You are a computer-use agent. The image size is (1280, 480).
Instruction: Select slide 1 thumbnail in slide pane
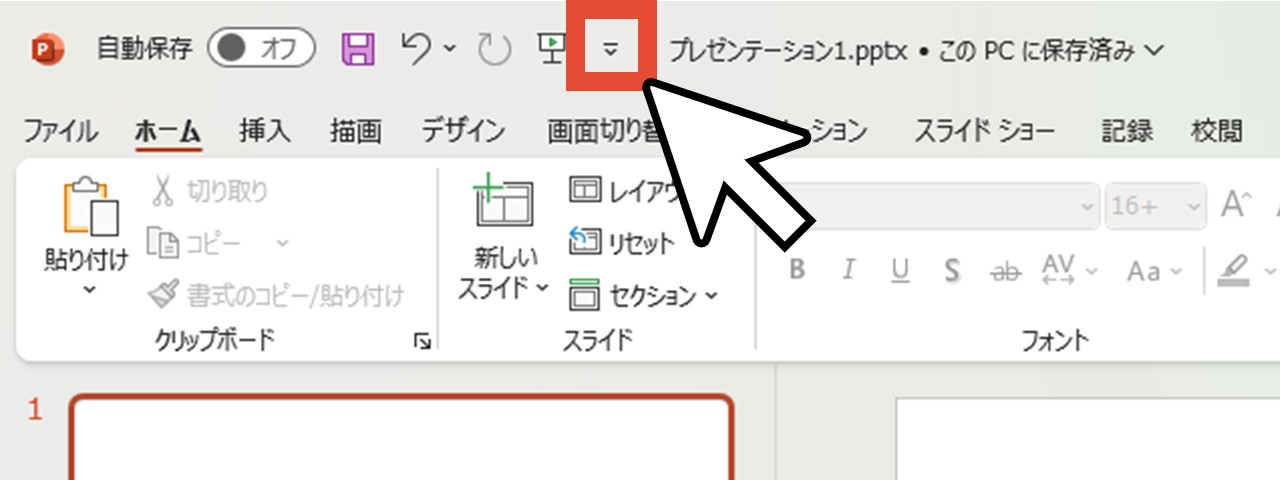pyautogui.click(x=402, y=437)
